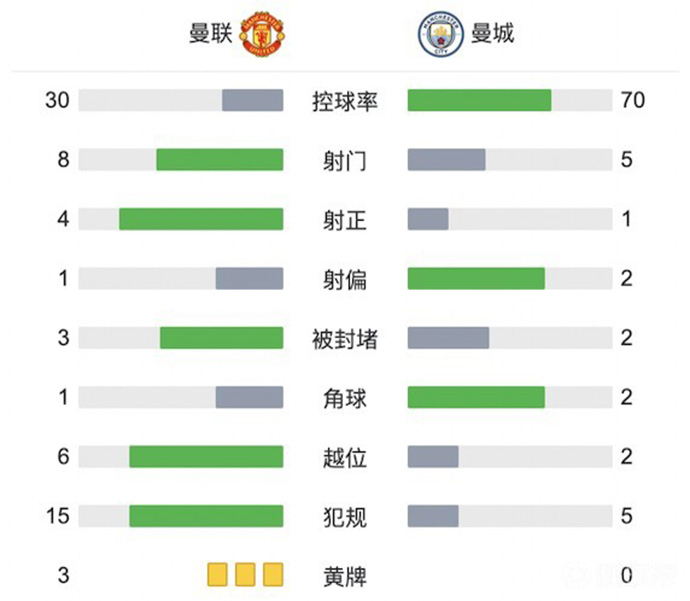Click Manchester United's possession value 30

click(57, 100)
